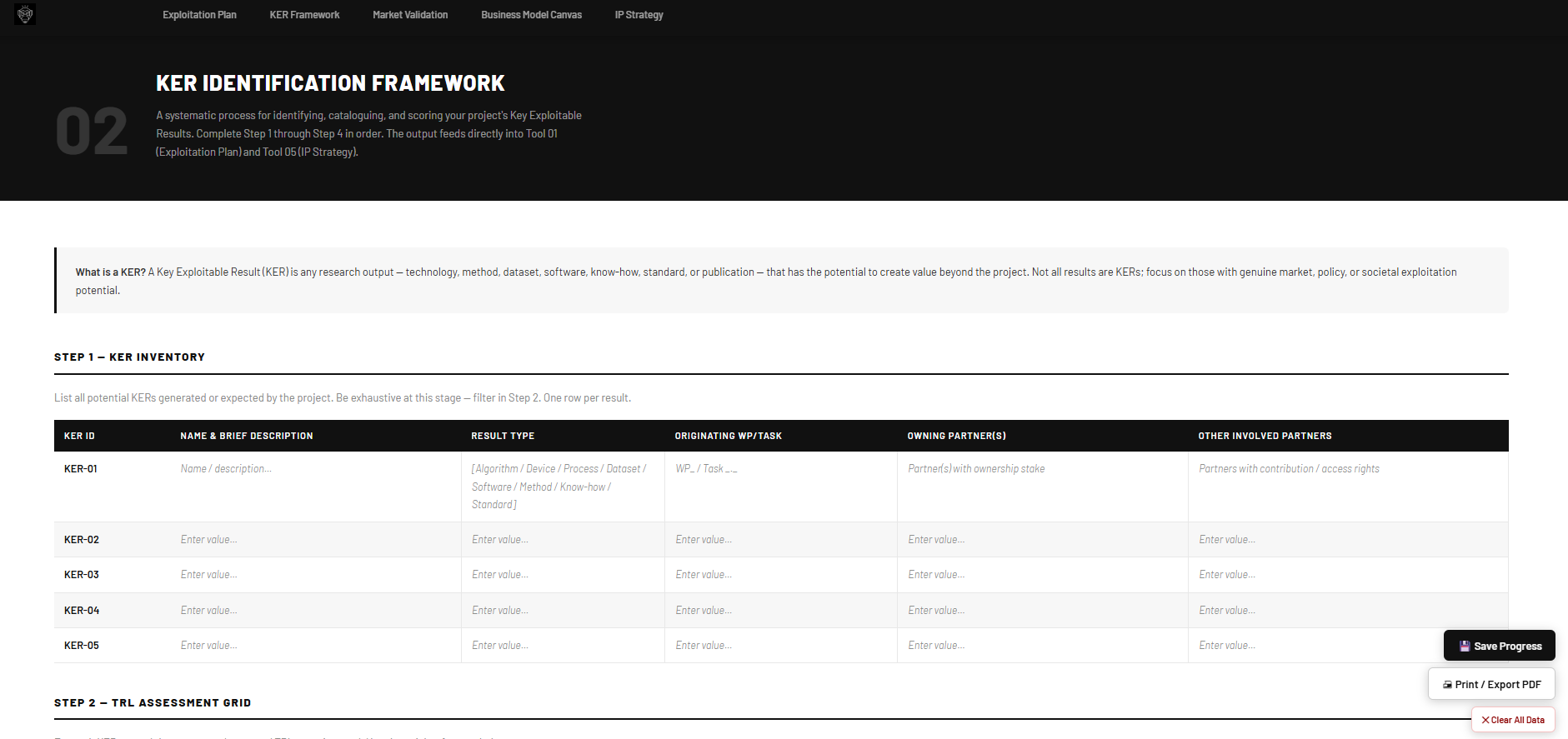The width and height of the screenshot is (1568, 739).
Task: Click the Step 1 – KER Inventory heading
Action: click(129, 357)
